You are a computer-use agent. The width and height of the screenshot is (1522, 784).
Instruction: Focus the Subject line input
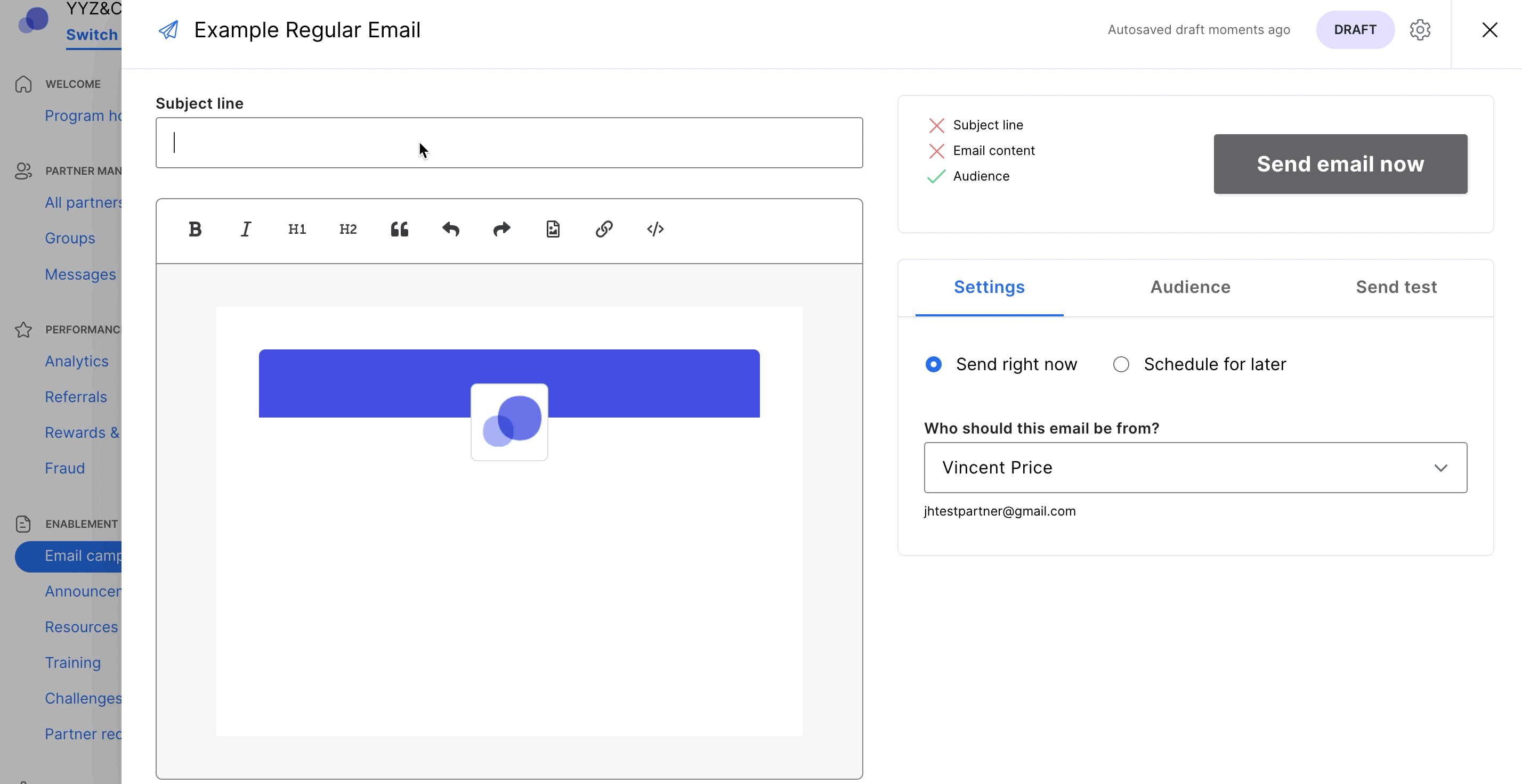tap(509, 143)
